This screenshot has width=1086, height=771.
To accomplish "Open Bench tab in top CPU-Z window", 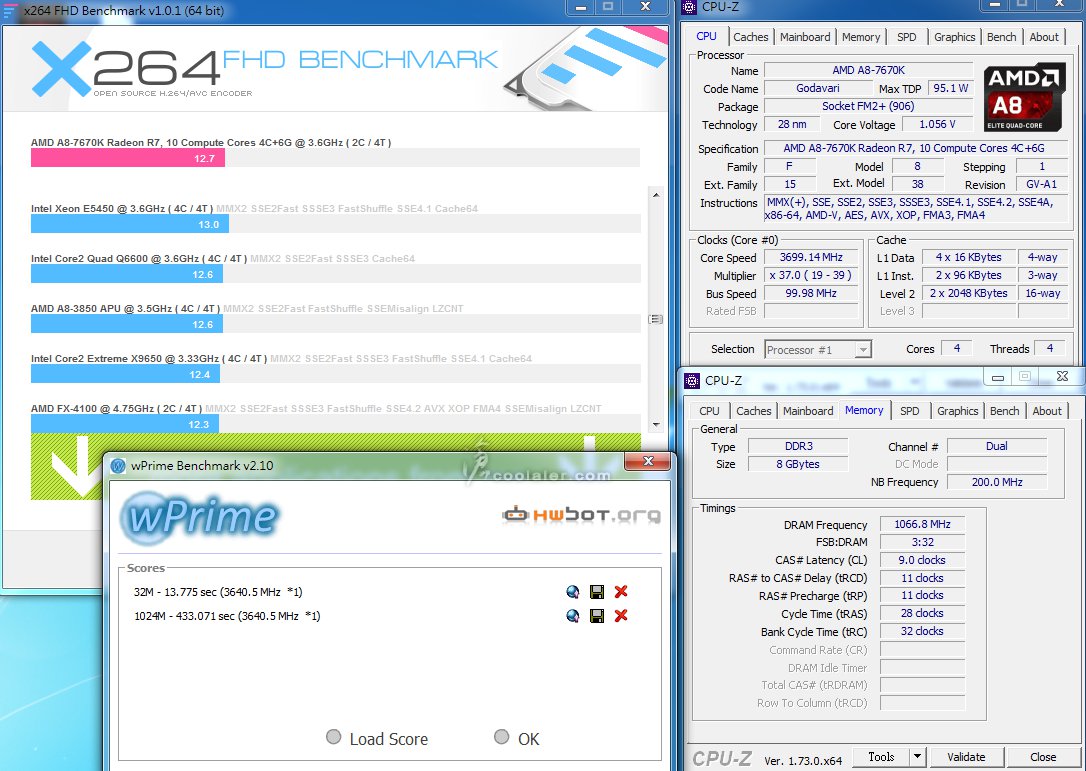I will [1002, 37].
